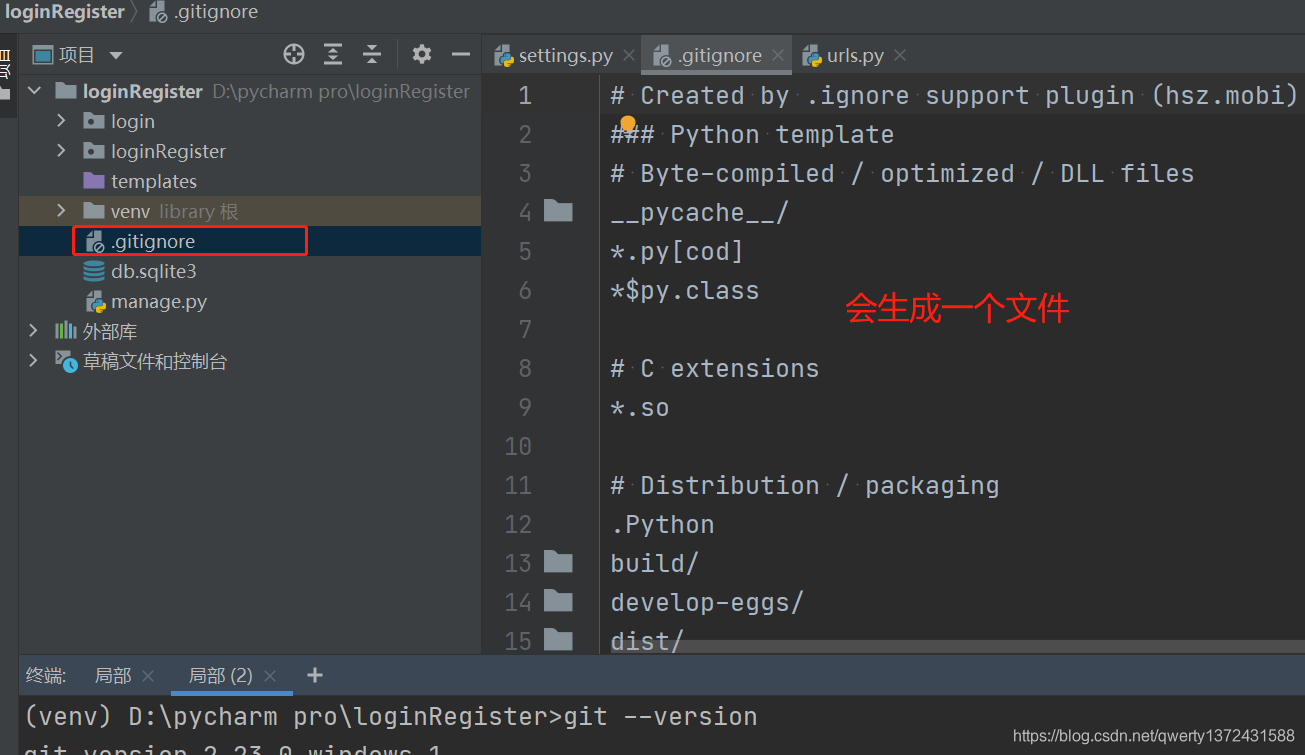Image resolution: width=1305 pixels, height=755 pixels.
Task: Click the folder gutter icon on line 15
Action: click(558, 640)
